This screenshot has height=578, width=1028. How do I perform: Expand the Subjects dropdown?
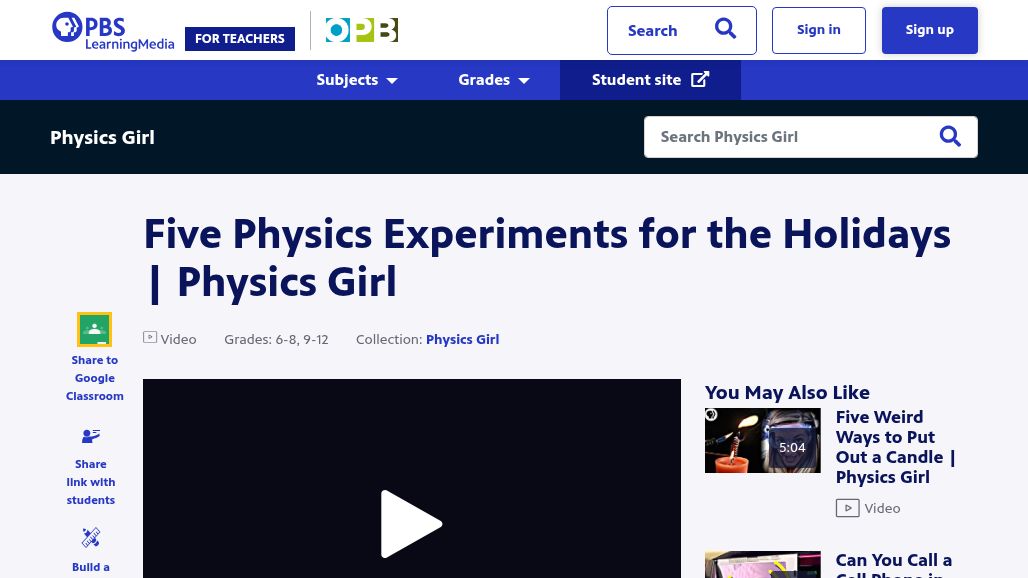tap(356, 80)
